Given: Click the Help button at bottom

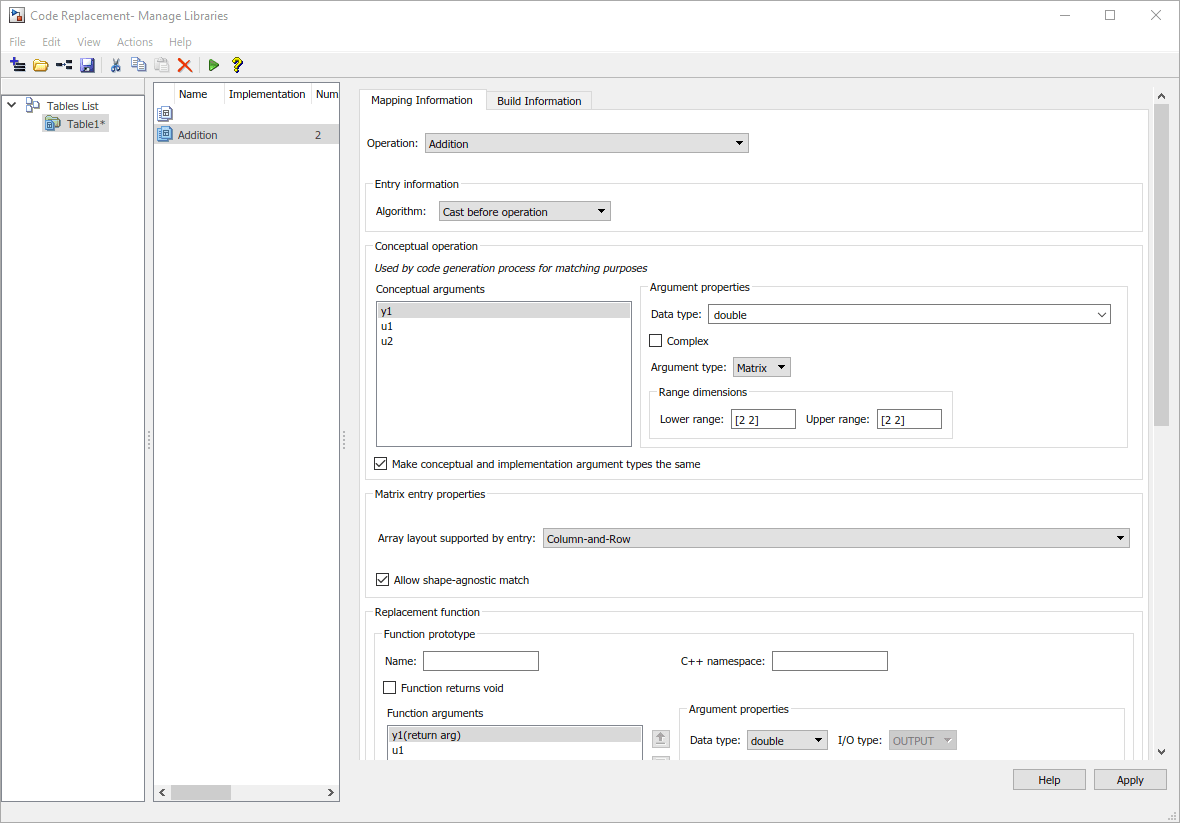Looking at the screenshot, I should 1049,780.
